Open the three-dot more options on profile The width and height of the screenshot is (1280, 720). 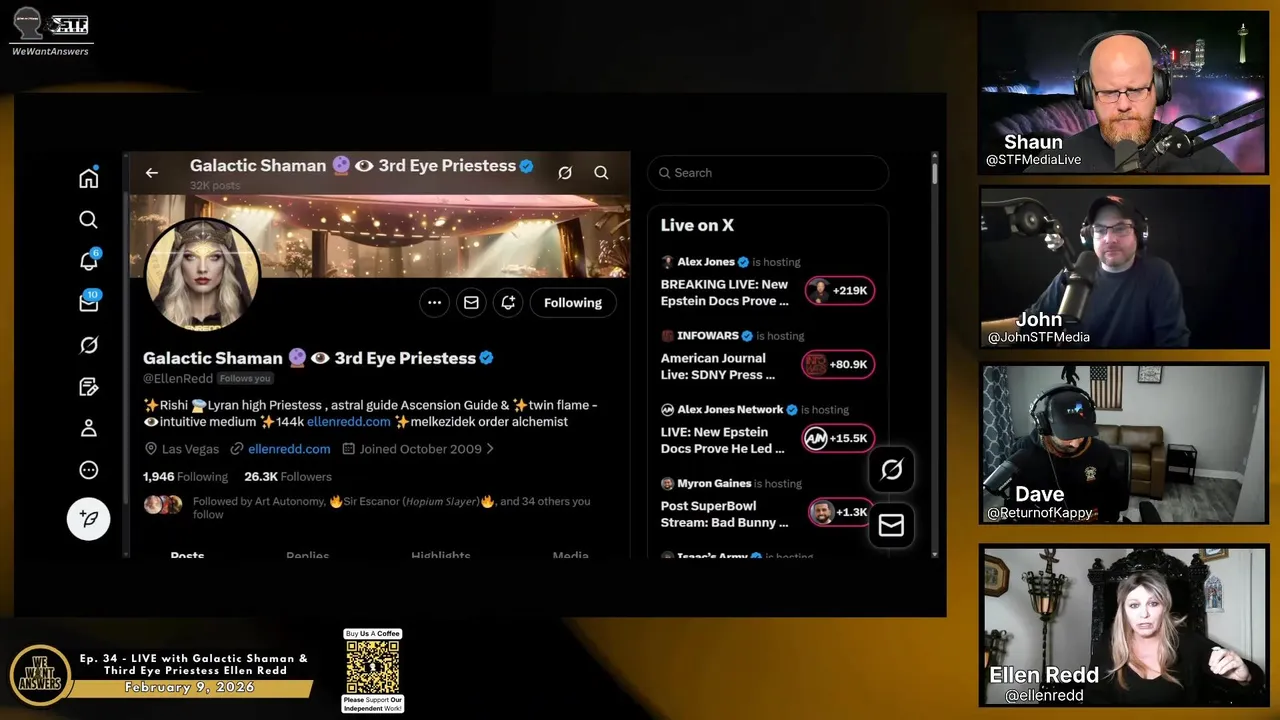434,303
